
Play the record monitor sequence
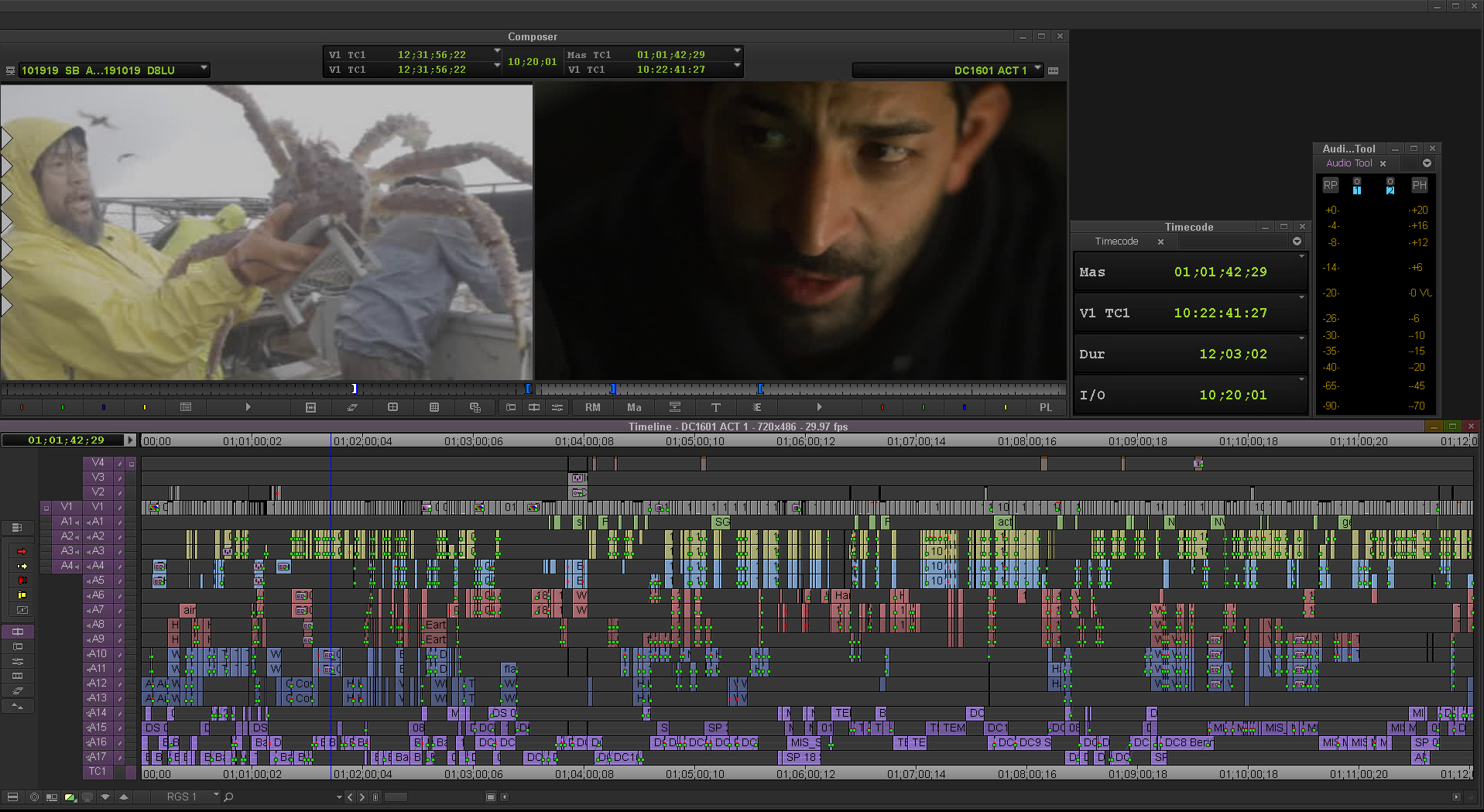(x=819, y=407)
